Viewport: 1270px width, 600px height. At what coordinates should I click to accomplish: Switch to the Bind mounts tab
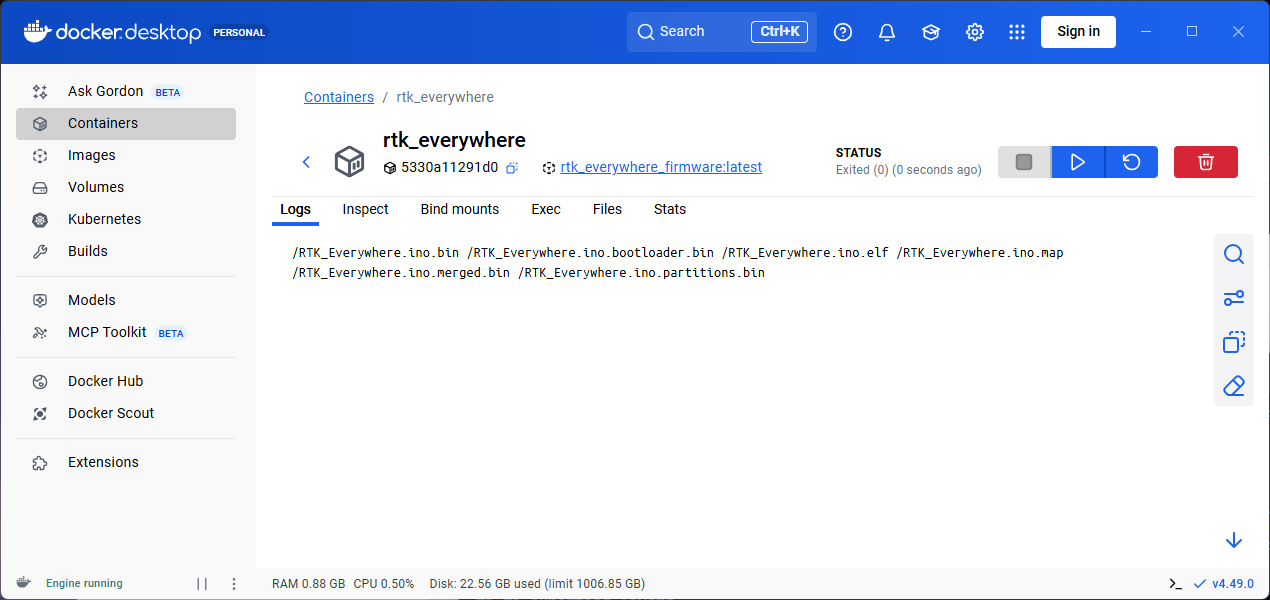point(459,209)
